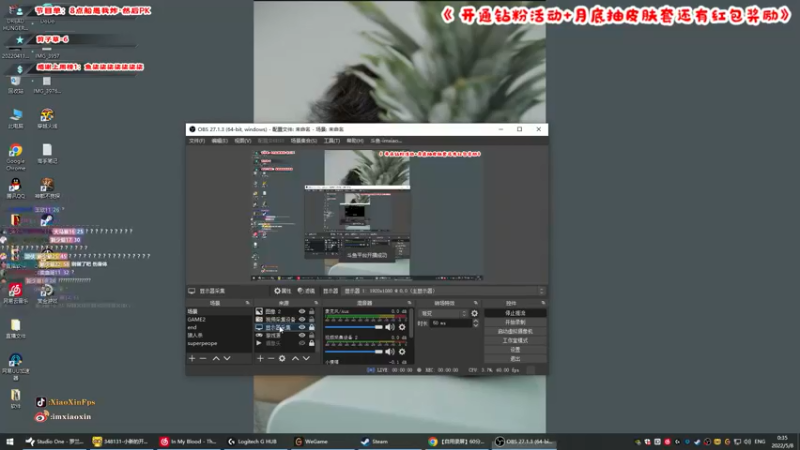
Task: Open the transition properties gear icon
Action: point(474,313)
